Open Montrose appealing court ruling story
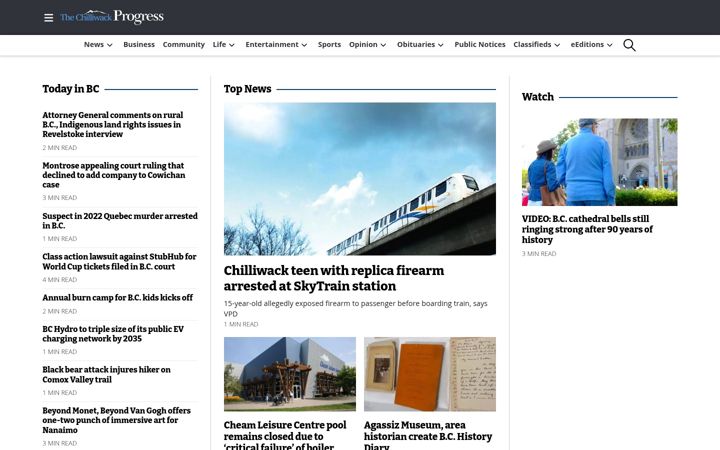720x450 pixels. tap(114, 175)
